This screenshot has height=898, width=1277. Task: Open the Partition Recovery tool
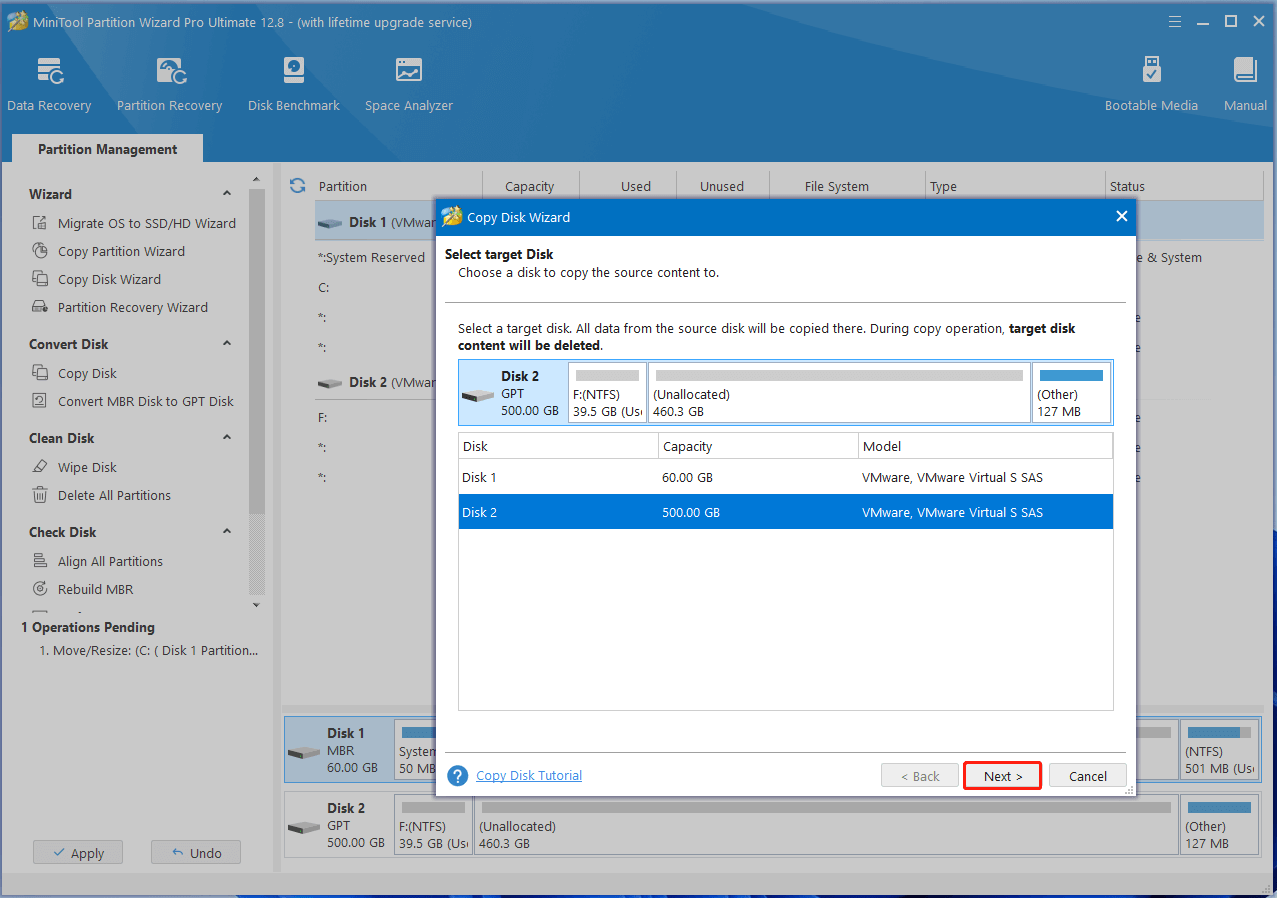coord(169,85)
